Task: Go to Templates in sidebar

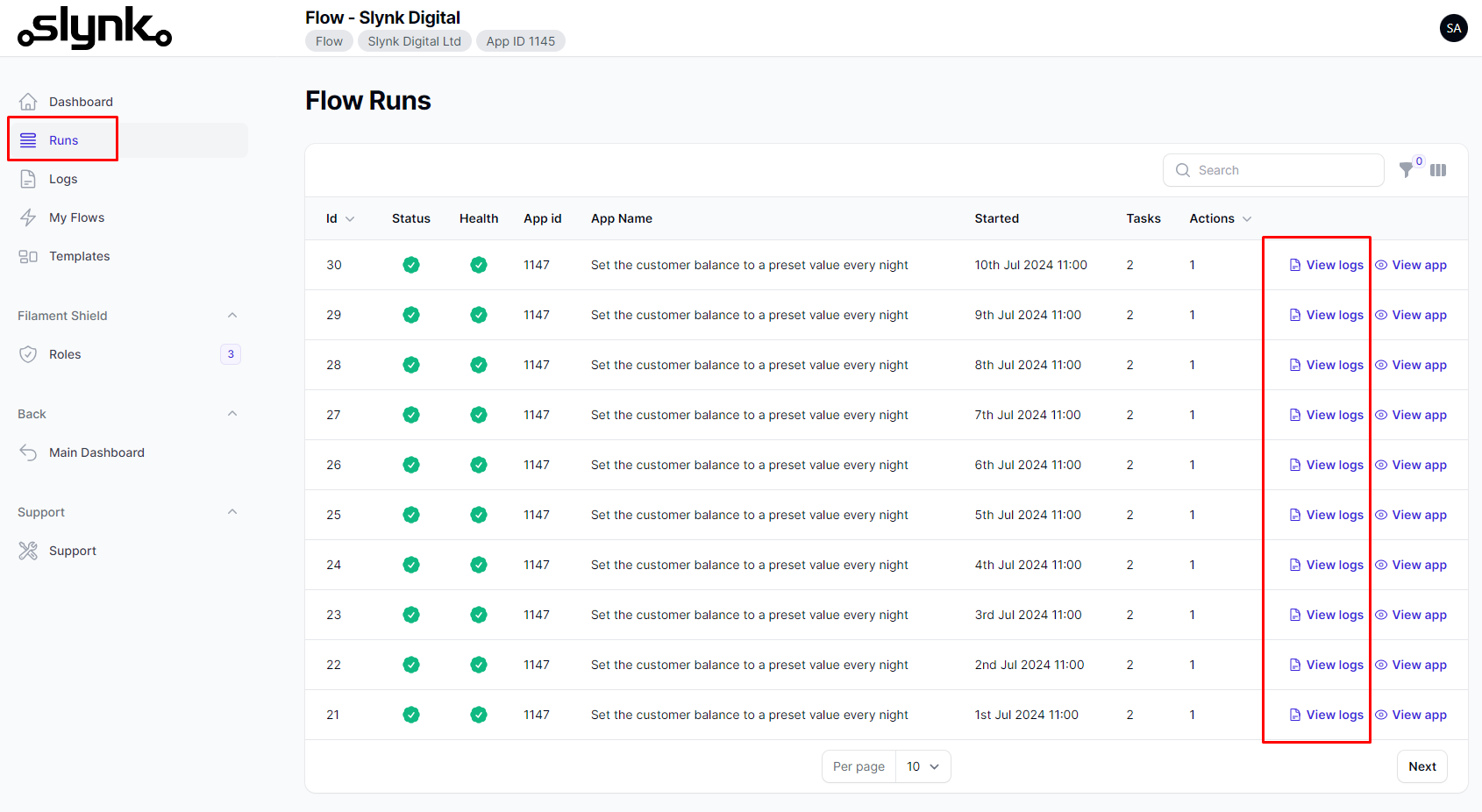Action: click(x=79, y=256)
